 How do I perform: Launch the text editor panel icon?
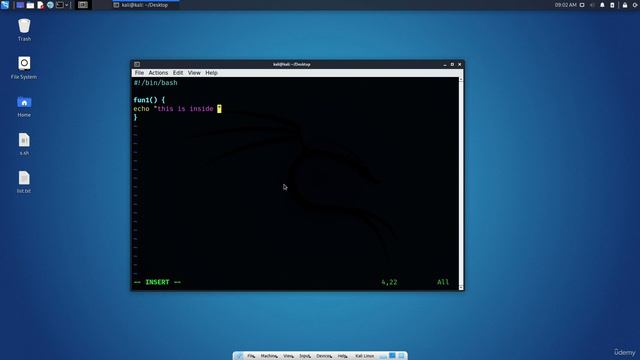coord(40,5)
